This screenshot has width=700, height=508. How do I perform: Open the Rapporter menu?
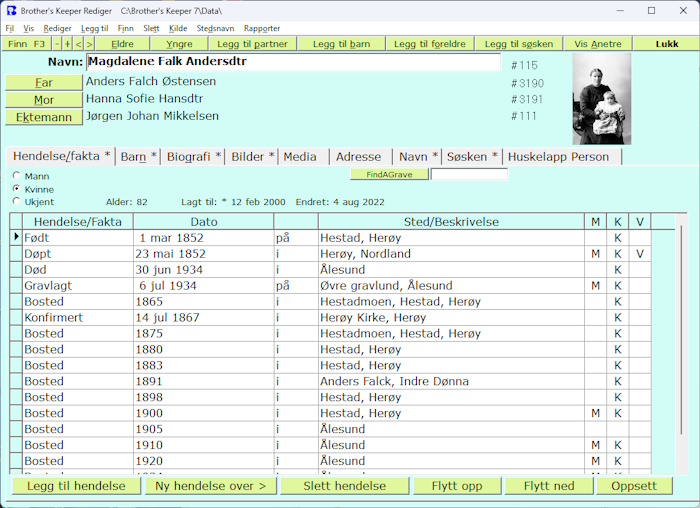point(261,28)
